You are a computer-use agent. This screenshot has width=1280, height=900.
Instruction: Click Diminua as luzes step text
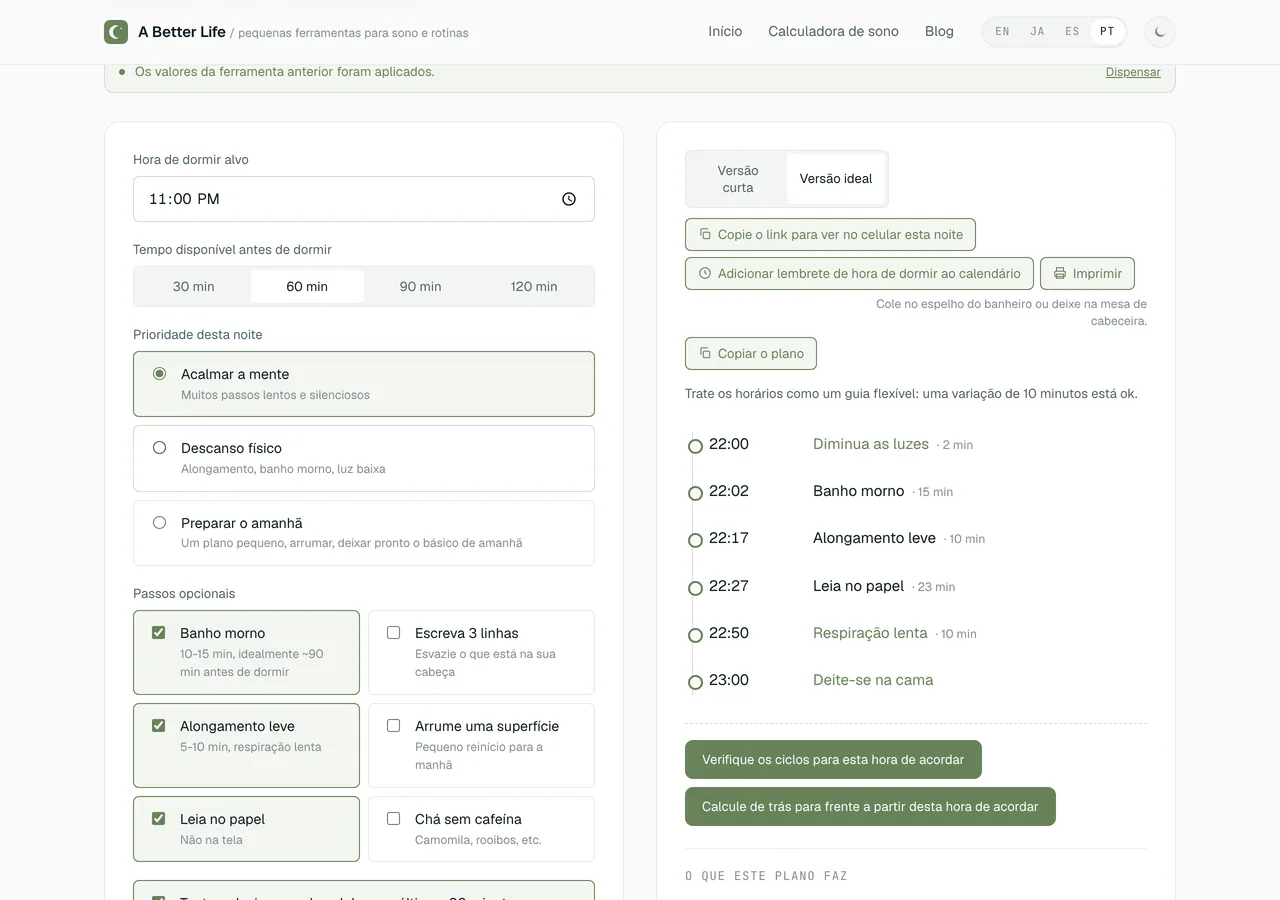pyautogui.click(x=871, y=444)
